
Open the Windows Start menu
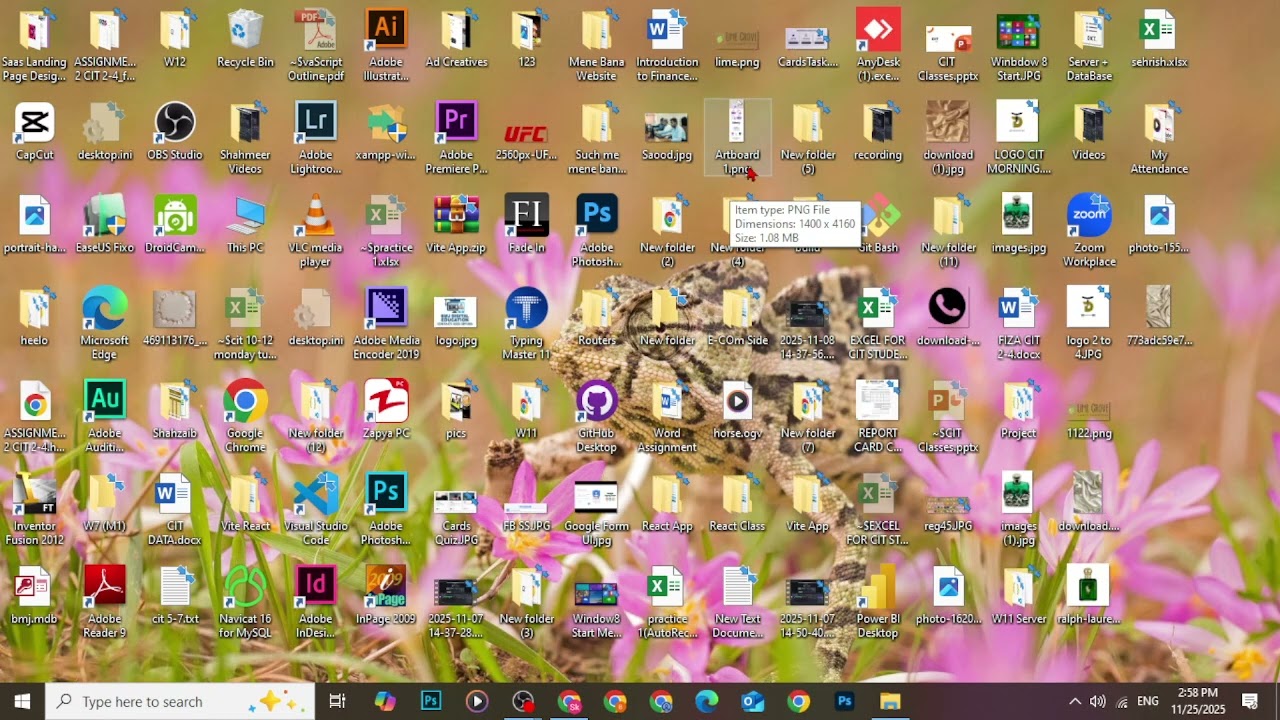22,701
